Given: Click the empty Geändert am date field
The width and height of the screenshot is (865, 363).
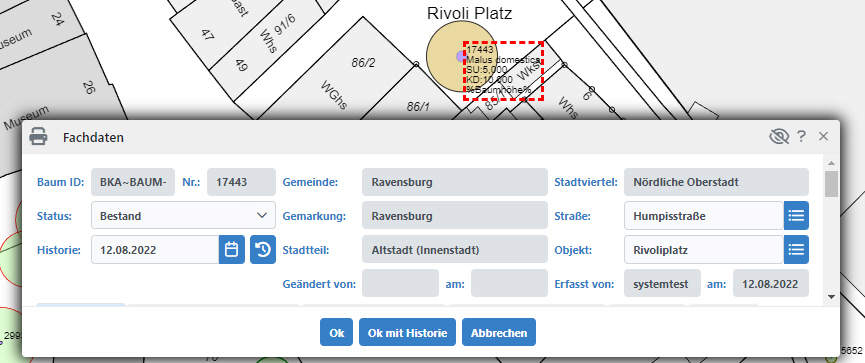Looking at the screenshot, I should (x=509, y=284).
